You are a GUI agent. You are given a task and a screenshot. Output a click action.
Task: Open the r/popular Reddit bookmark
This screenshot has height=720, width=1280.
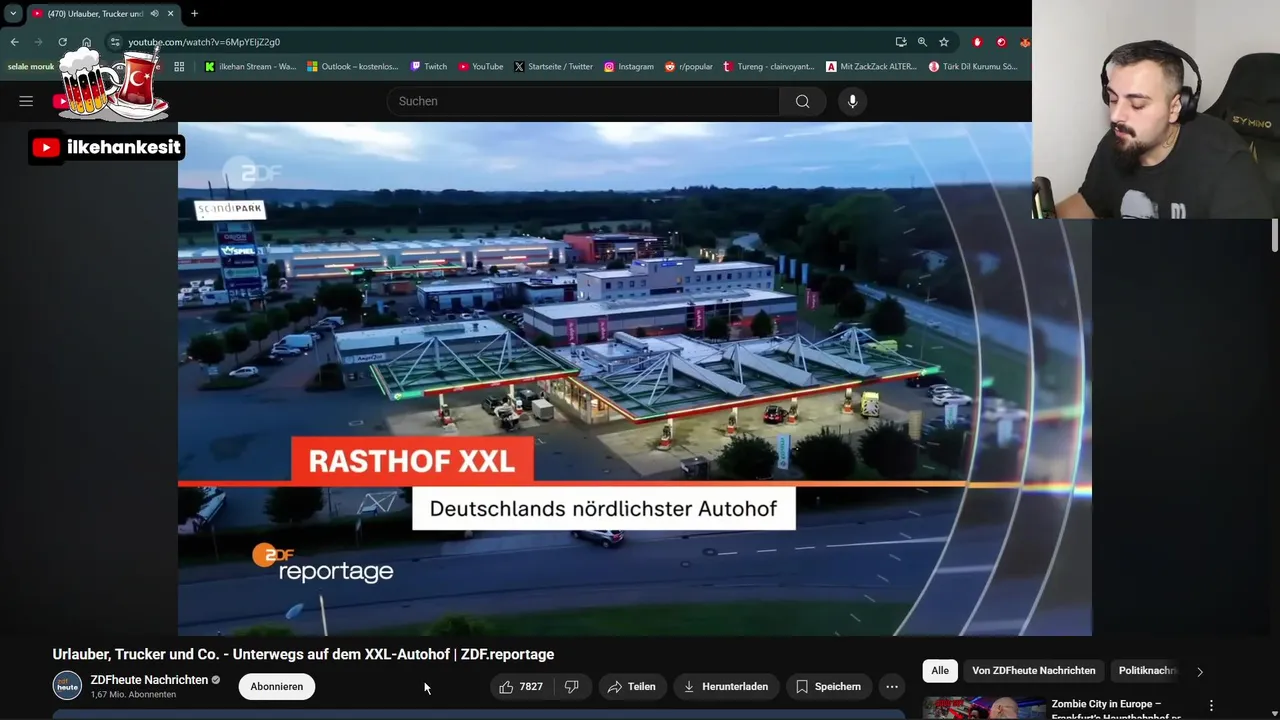pyautogui.click(x=689, y=67)
